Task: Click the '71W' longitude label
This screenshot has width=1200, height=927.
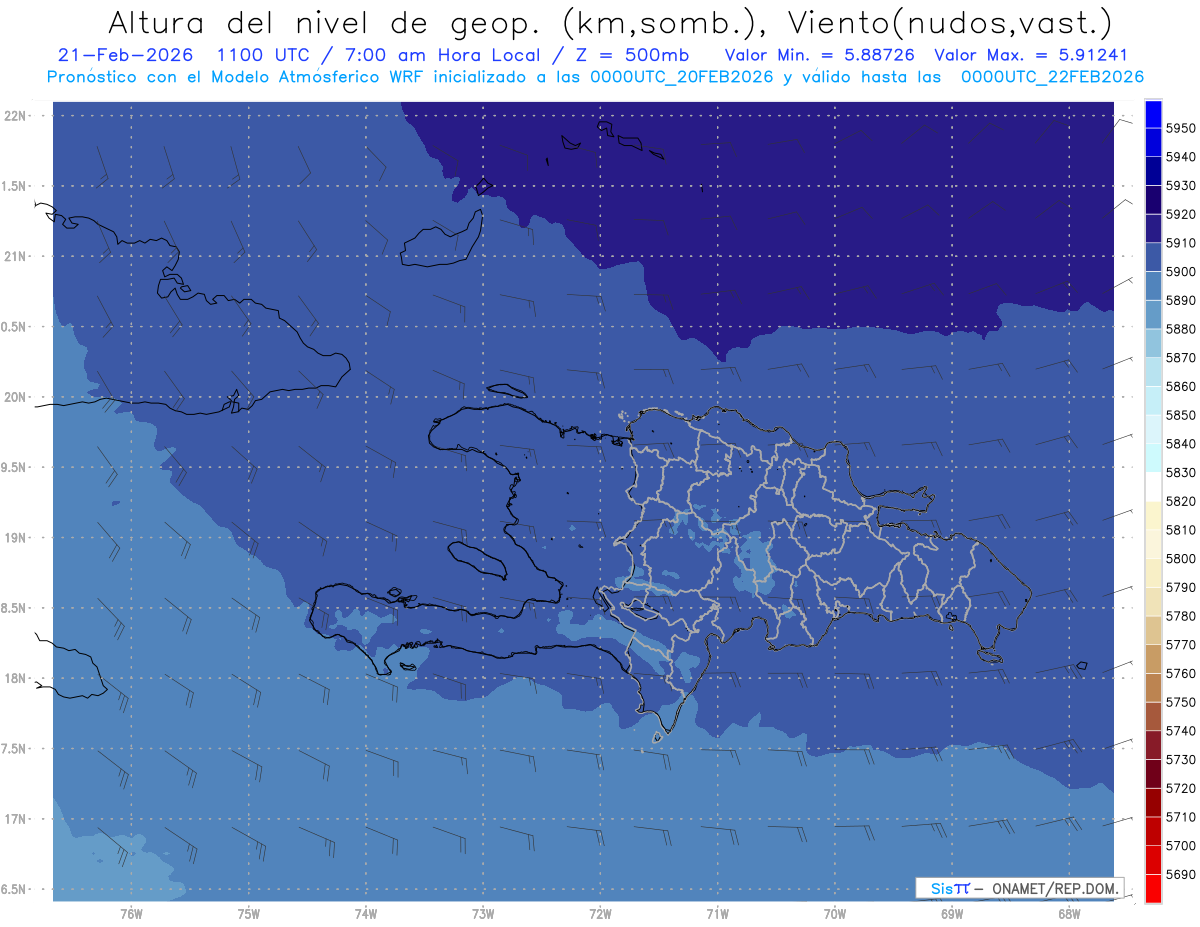Action: pyautogui.click(x=717, y=914)
